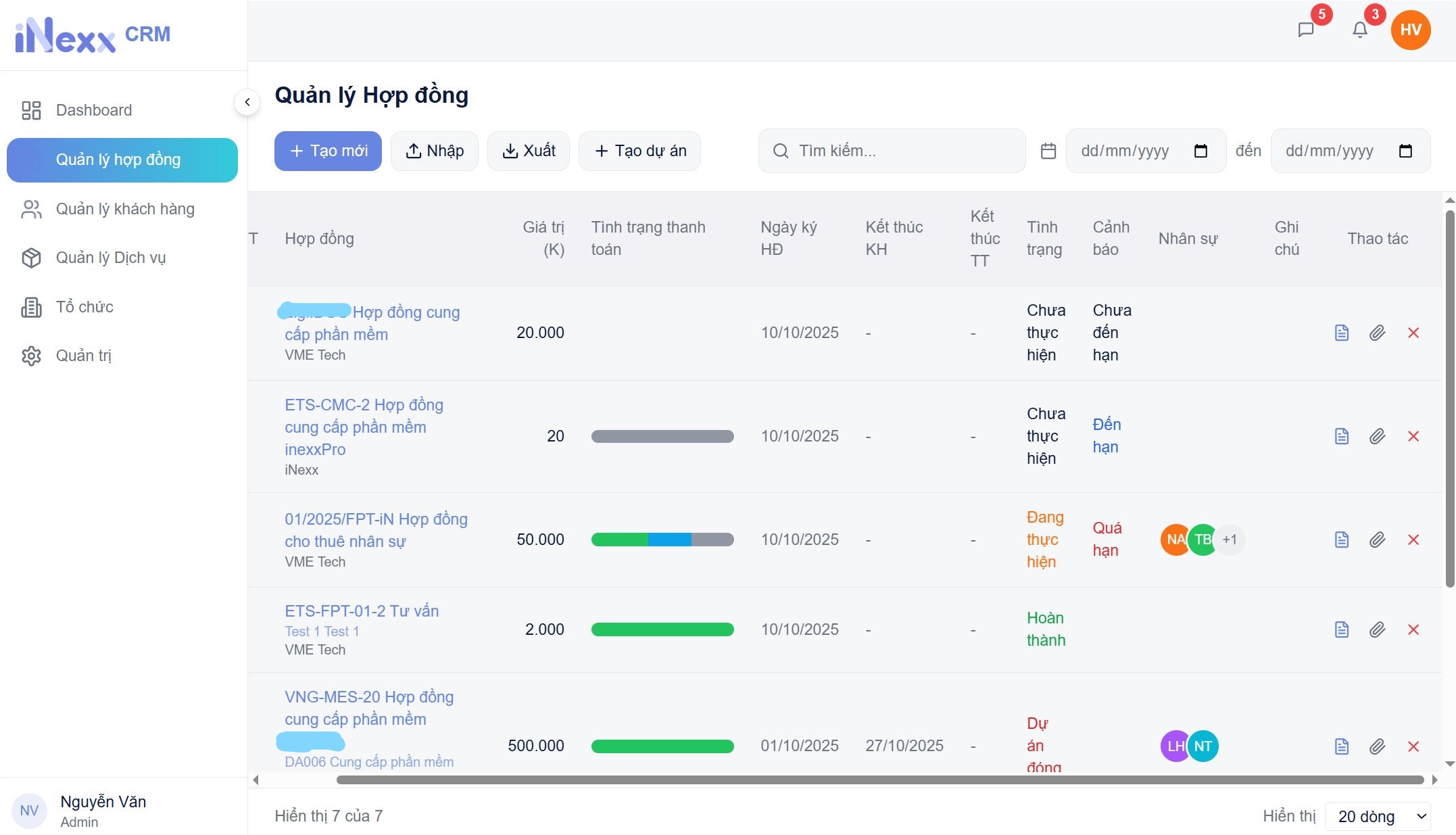This screenshot has width=1456, height=835.
Task: Delete the ETS-CMC-2 contract row
Action: click(1413, 436)
